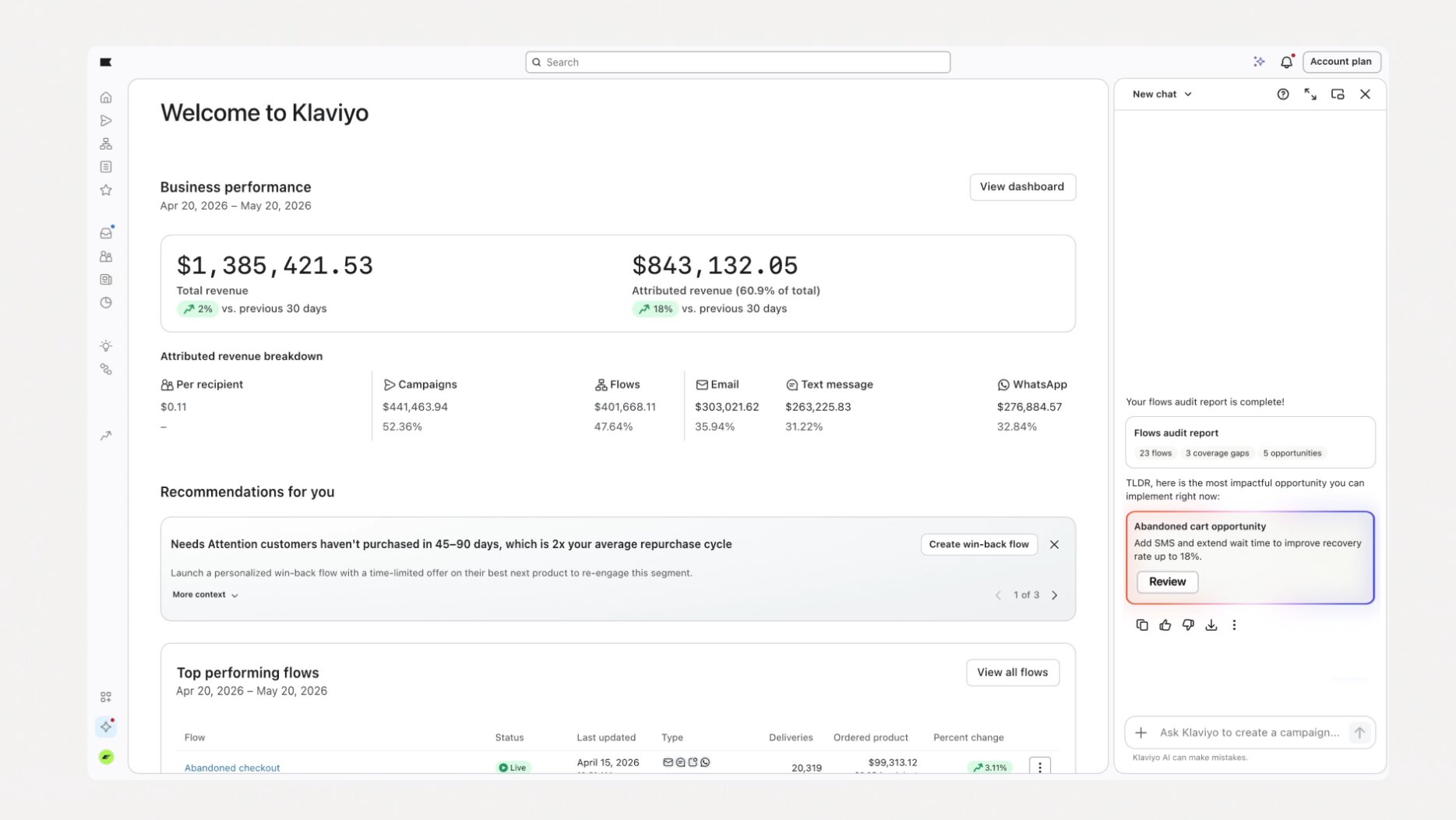Open the Reviews star sidebar icon
This screenshot has height=820, width=1456.
click(x=106, y=190)
